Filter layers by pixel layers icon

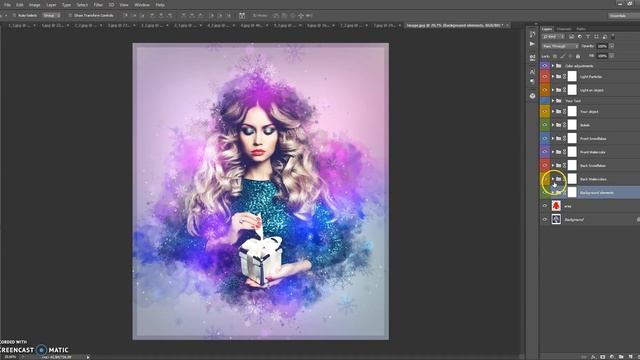pos(571,37)
